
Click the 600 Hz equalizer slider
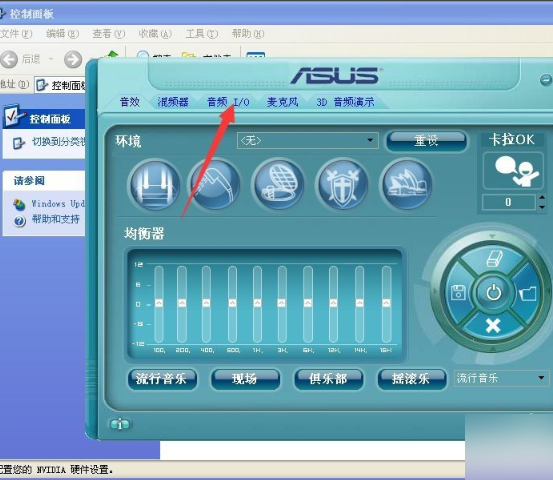[232, 304]
